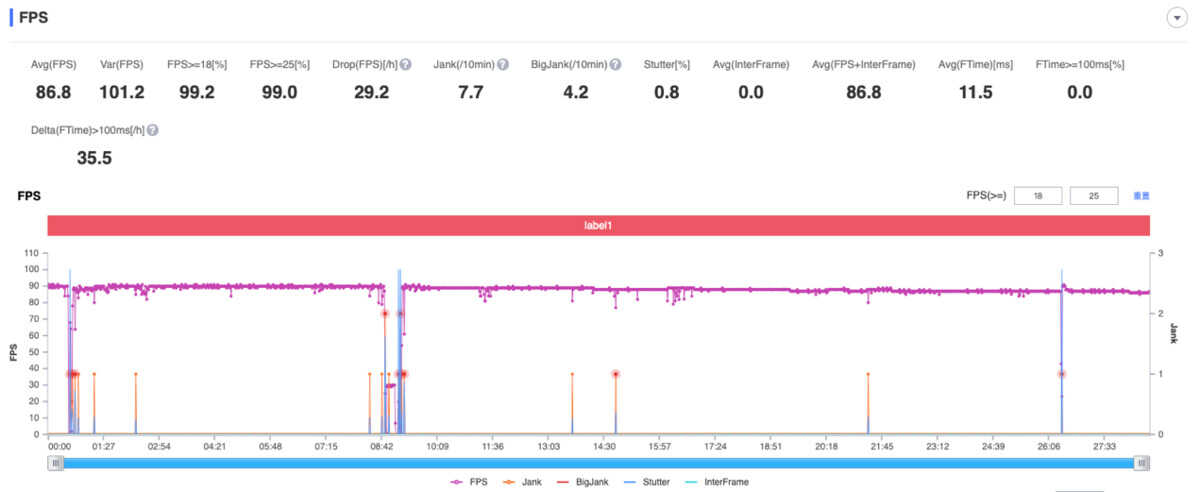This screenshot has height=492, width=1200.
Task: Open help icon beside BigJank(/10min)
Action: pyautogui.click(x=615, y=65)
